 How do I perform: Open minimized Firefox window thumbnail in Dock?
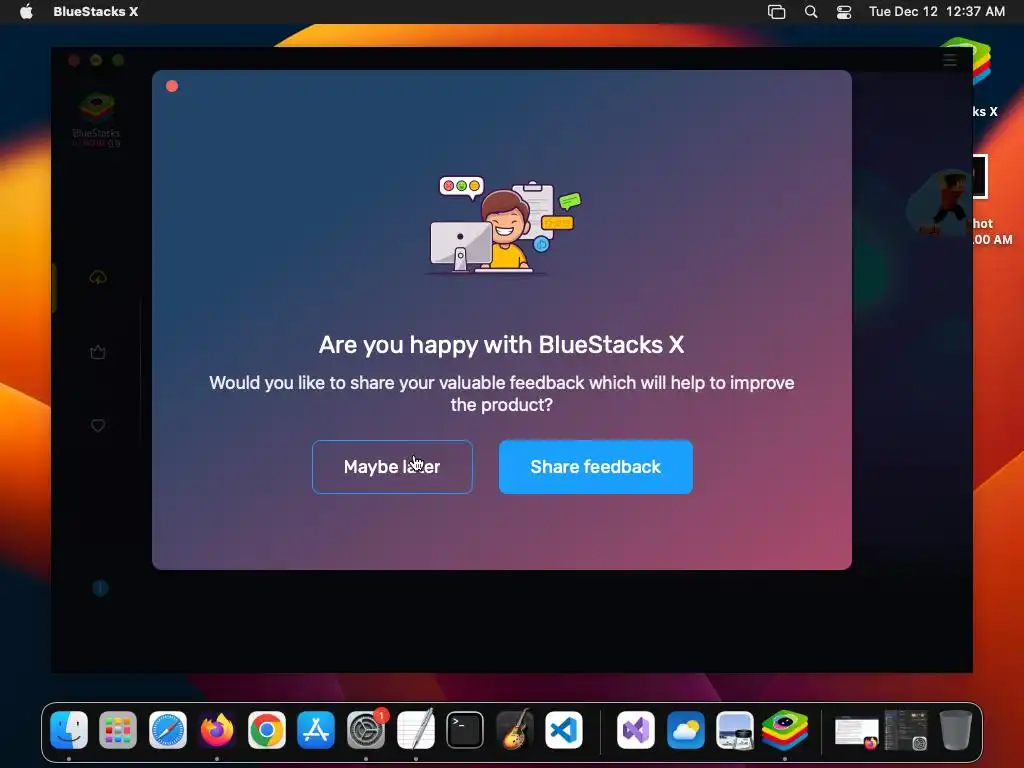coord(856,731)
